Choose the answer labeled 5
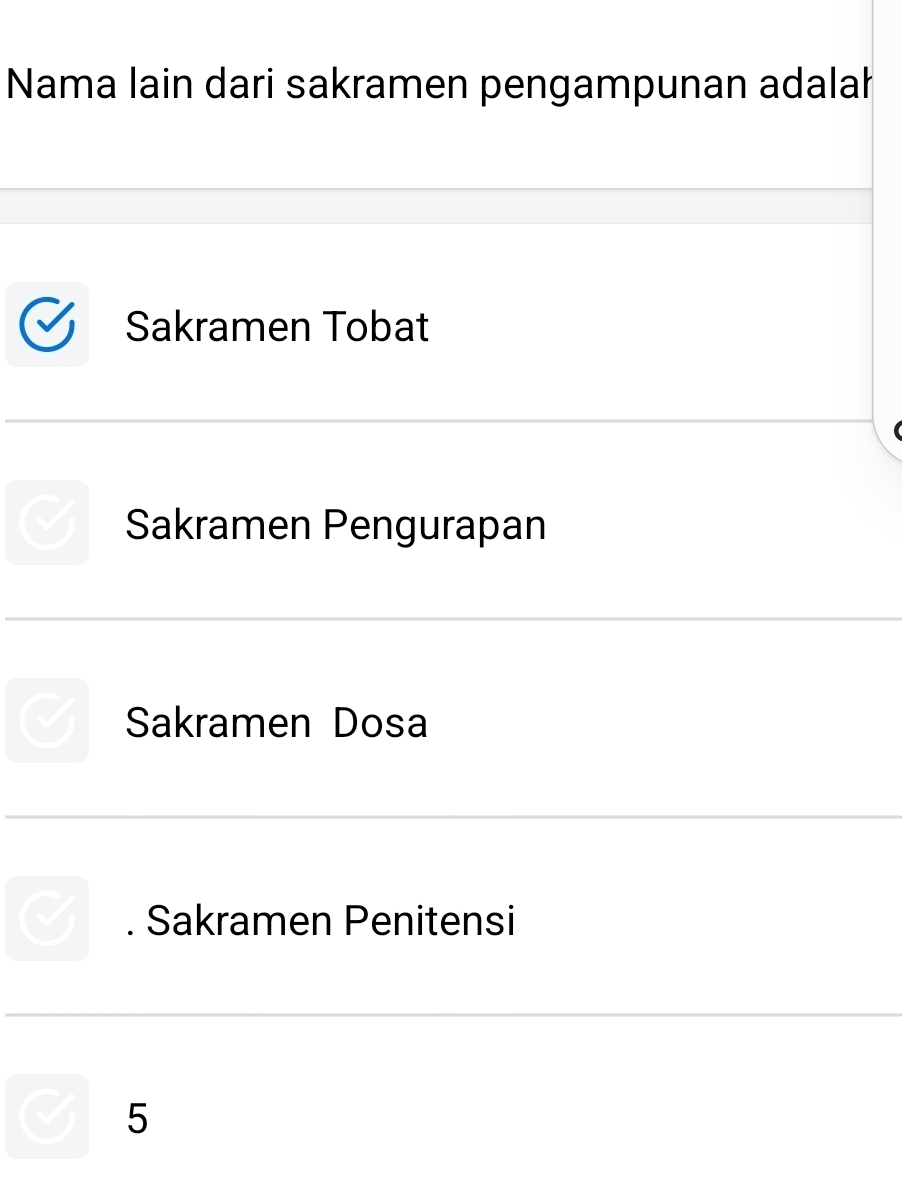The width and height of the screenshot is (902, 1182). pyautogui.click(x=138, y=1118)
